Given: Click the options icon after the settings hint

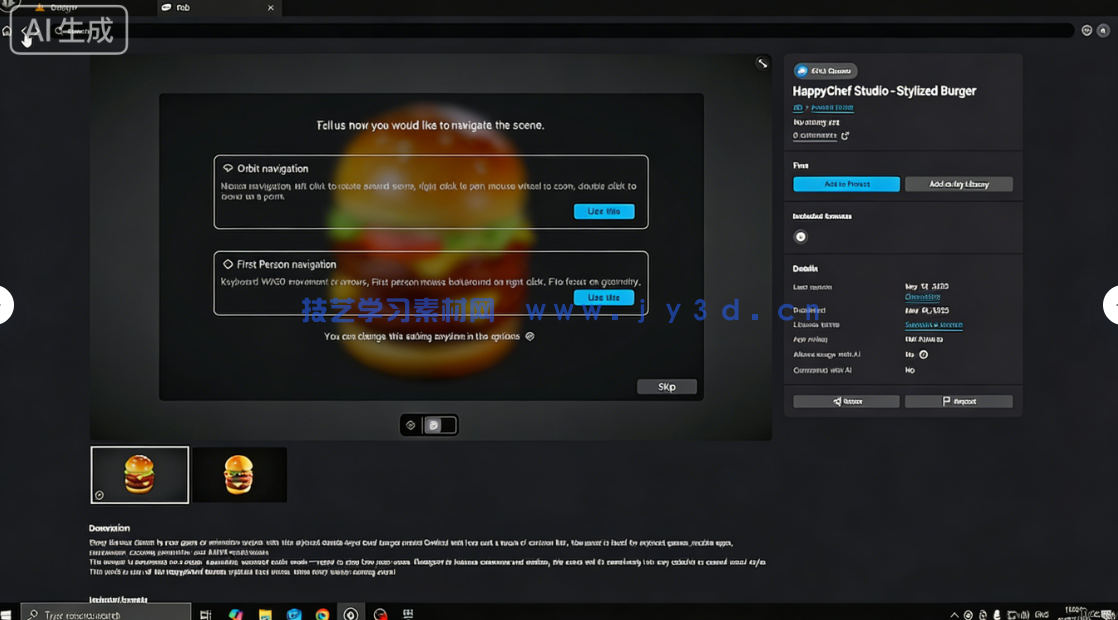Looking at the screenshot, I should tap(530, 337).
